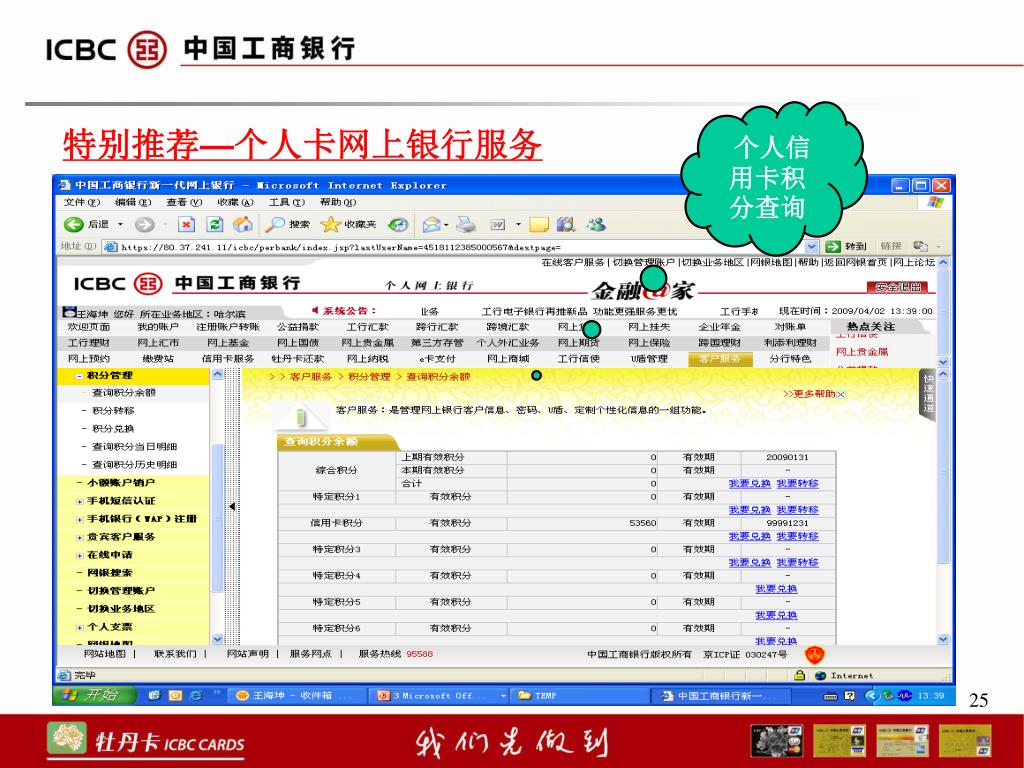Open the IE History clock icon
This screenshot has height=768, width=1024.
398,225
